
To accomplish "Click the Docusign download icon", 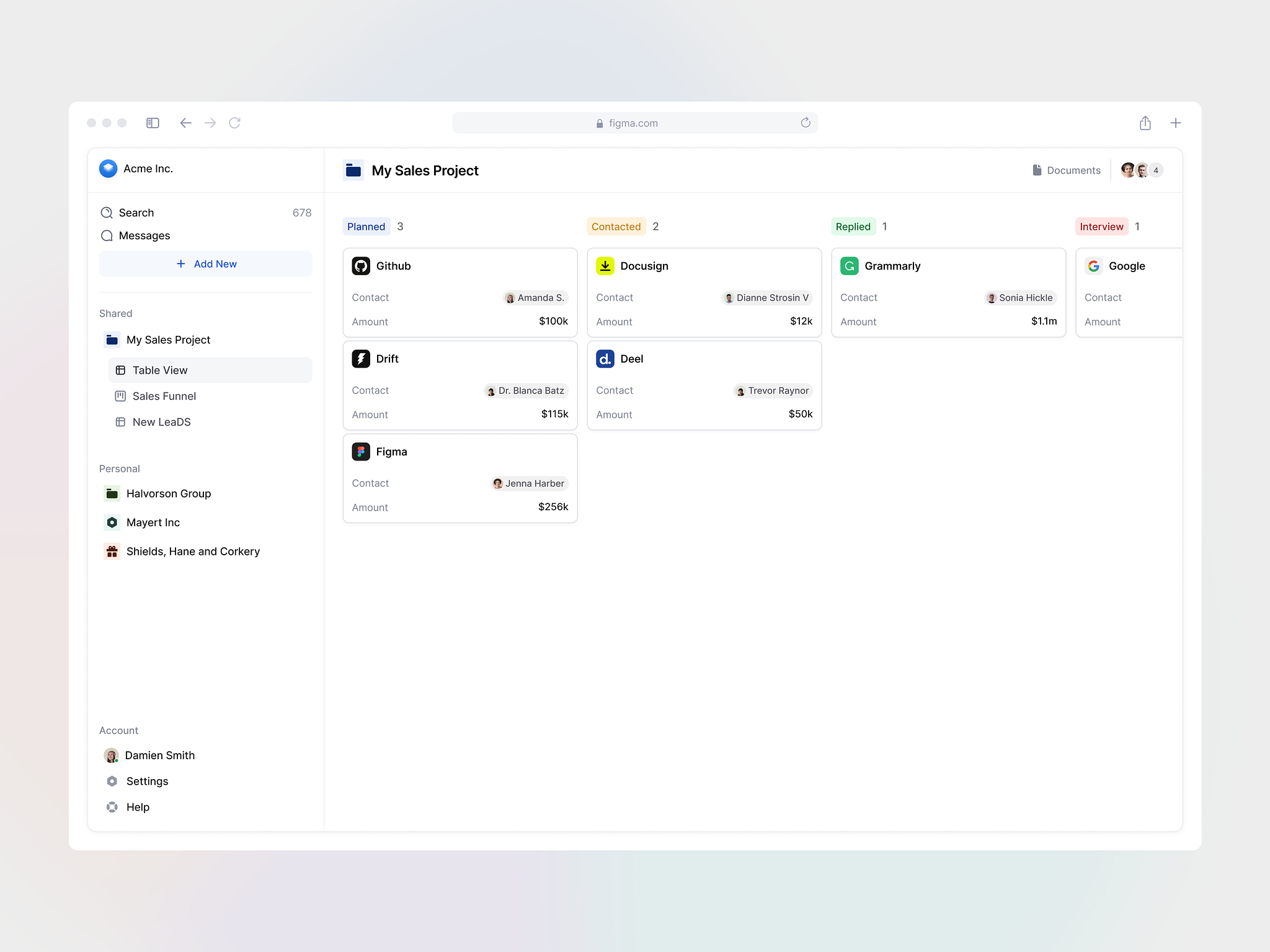I will pyautogui.click(x=605, y=265).
